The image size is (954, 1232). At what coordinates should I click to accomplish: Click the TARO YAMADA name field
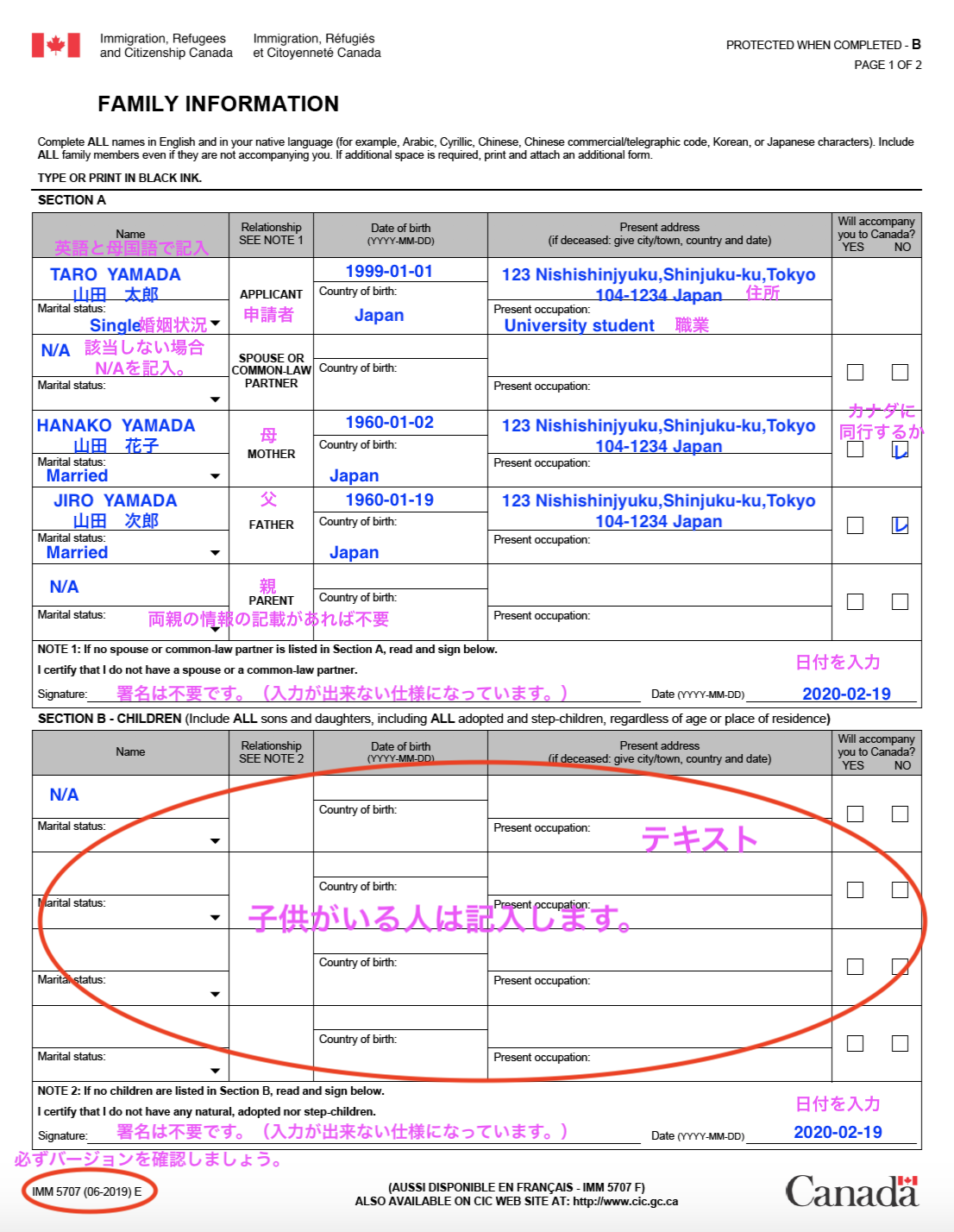tap(116, 274)
